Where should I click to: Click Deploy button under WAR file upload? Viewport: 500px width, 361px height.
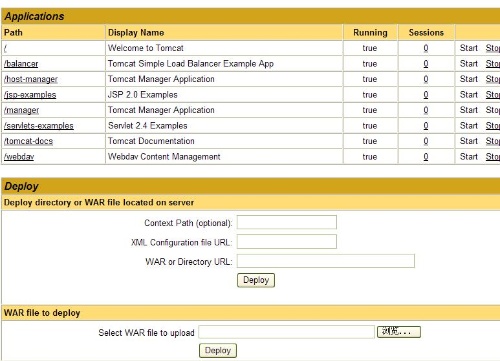[218, 350]
